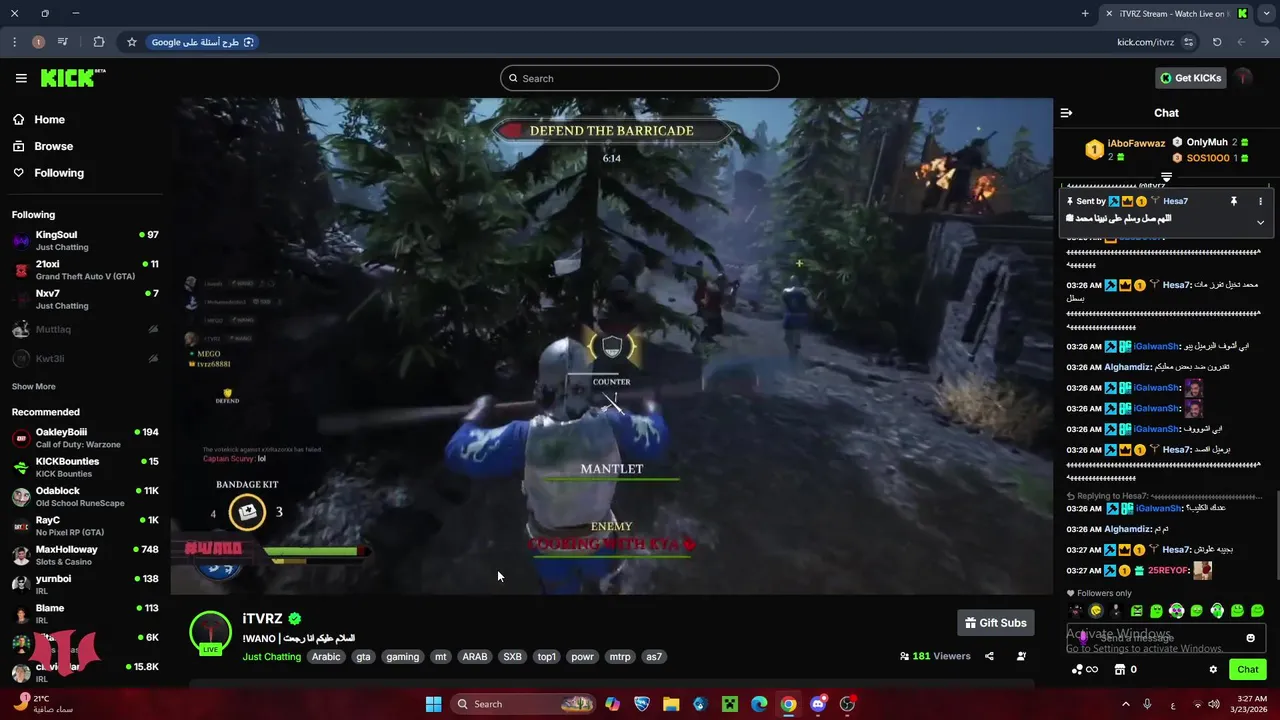Screen dimensions: 1280x720
Task: Open 21oxi followed channel
Action: tap(85, 270)
